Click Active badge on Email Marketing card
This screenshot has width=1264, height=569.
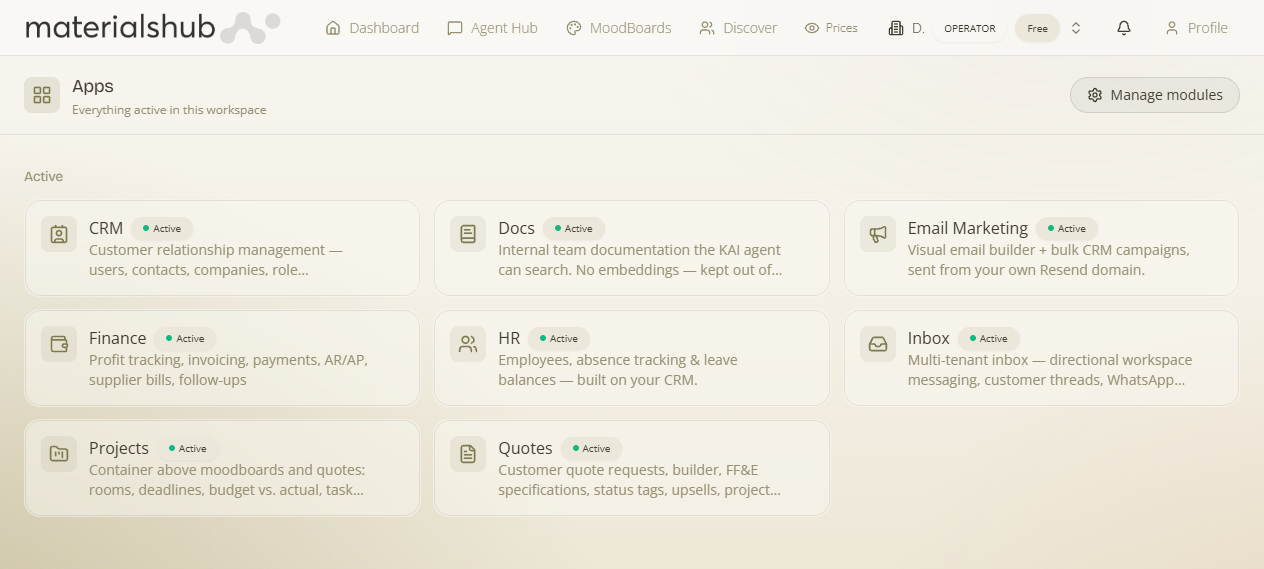click(1067, 229)
